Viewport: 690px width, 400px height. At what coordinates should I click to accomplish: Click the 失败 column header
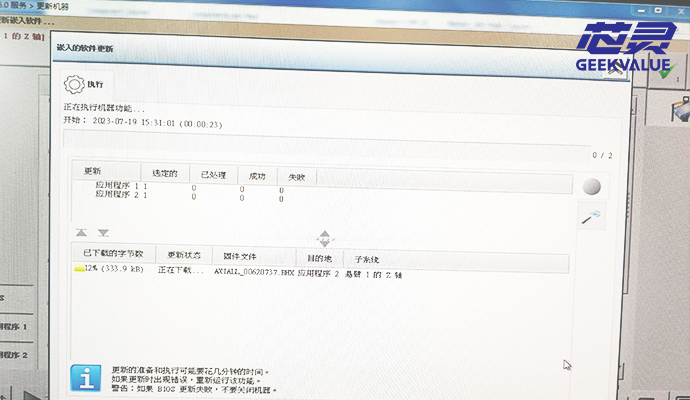point(297,177)
